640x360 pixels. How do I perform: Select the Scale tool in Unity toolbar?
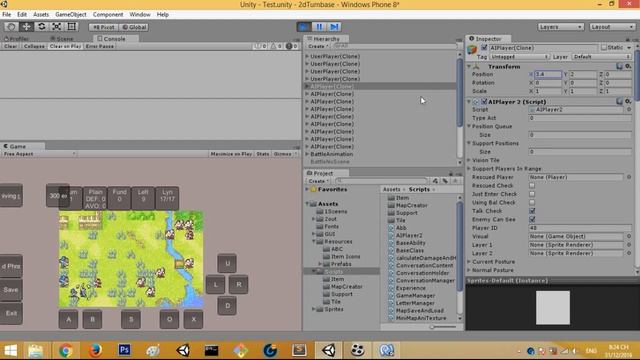pos(57,27)
